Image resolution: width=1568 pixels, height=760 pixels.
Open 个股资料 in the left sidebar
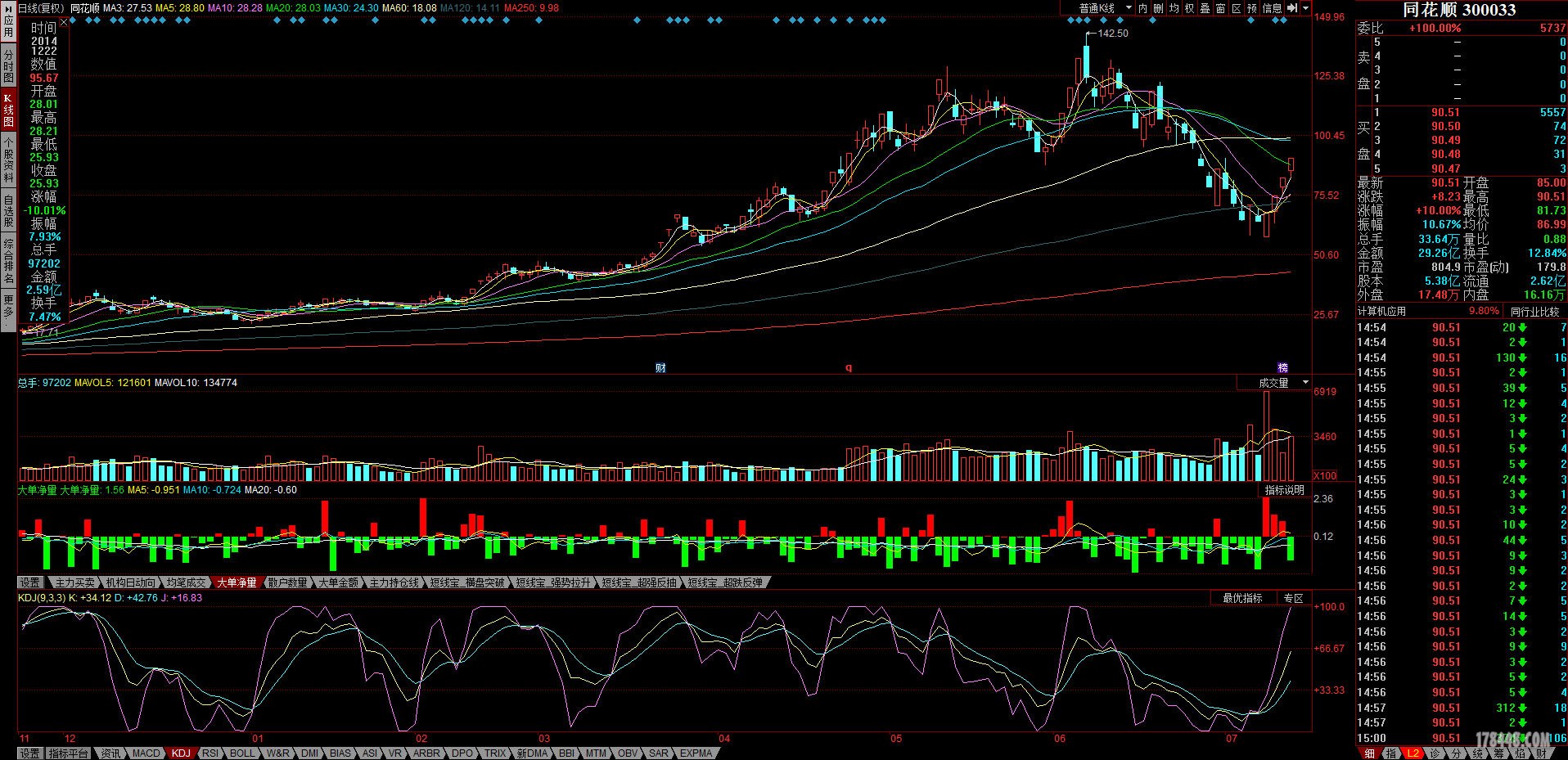click(8, 160)
